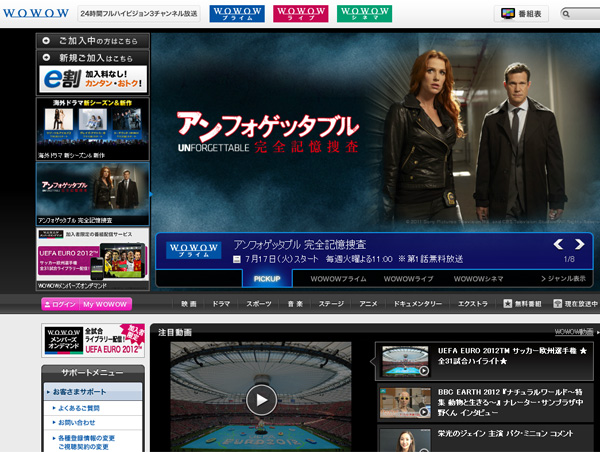Switch to WOWOWライブ tab
The height and width of the screenshot is (452, 600).
[x=408, y=279]
